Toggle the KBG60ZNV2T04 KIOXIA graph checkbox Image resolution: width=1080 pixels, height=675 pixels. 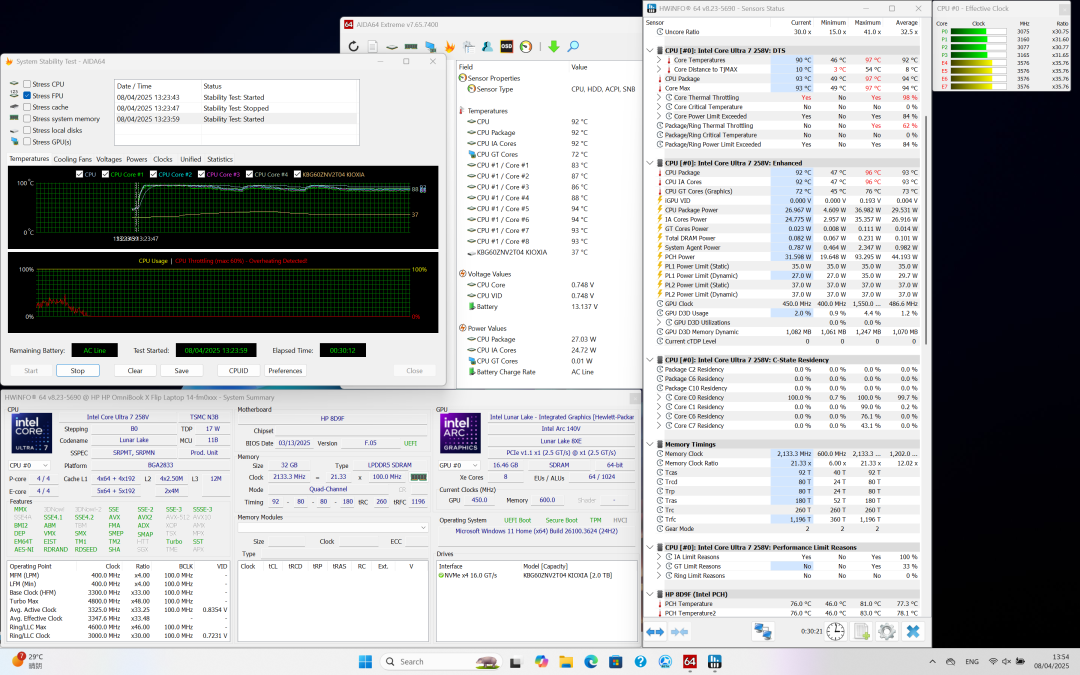297,174
